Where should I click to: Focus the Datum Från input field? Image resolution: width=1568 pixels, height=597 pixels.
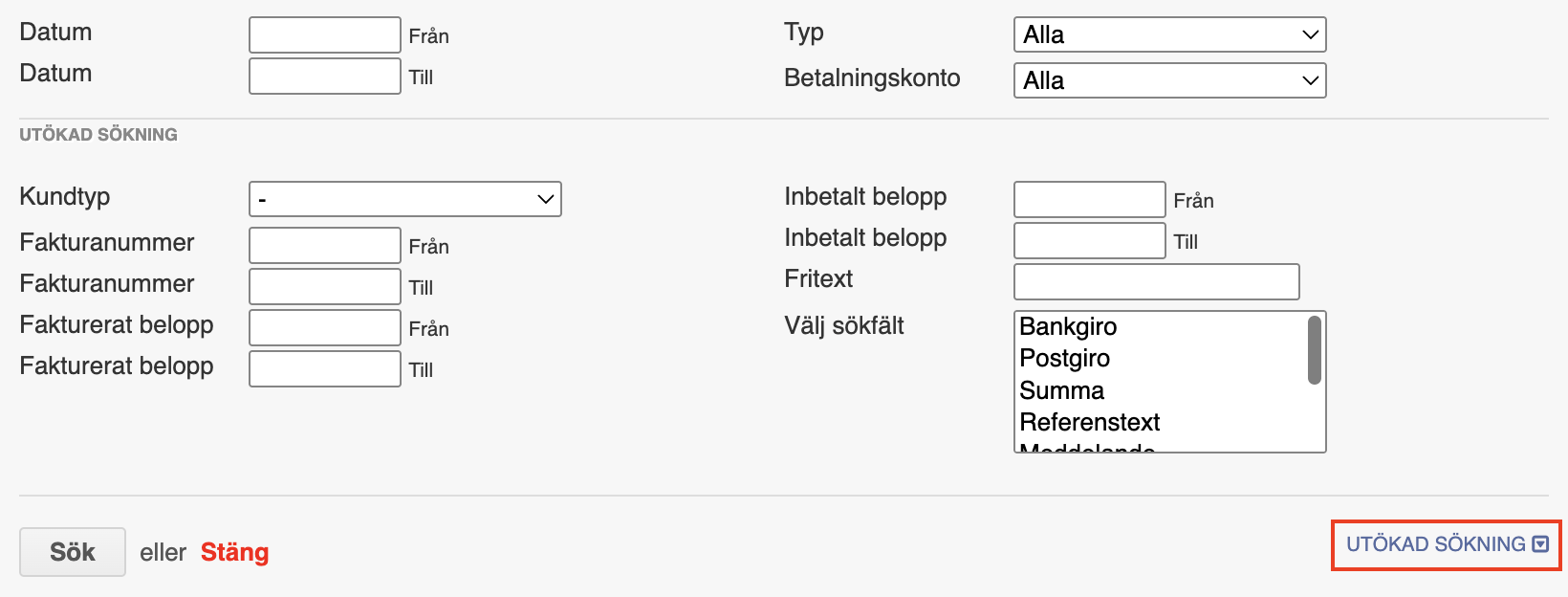click(x=325, y=35)
